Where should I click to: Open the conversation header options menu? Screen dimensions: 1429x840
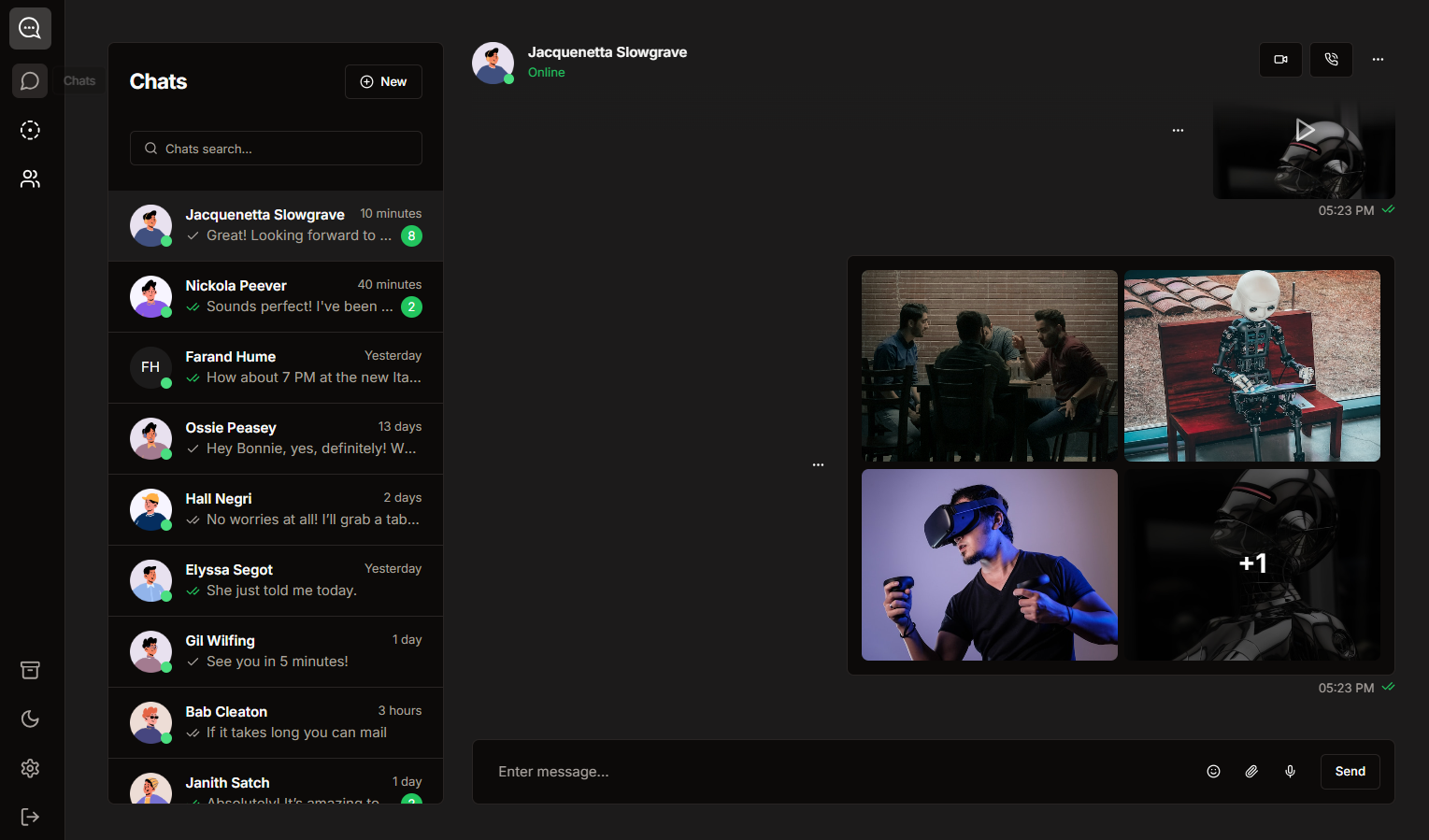(1377, 59)
